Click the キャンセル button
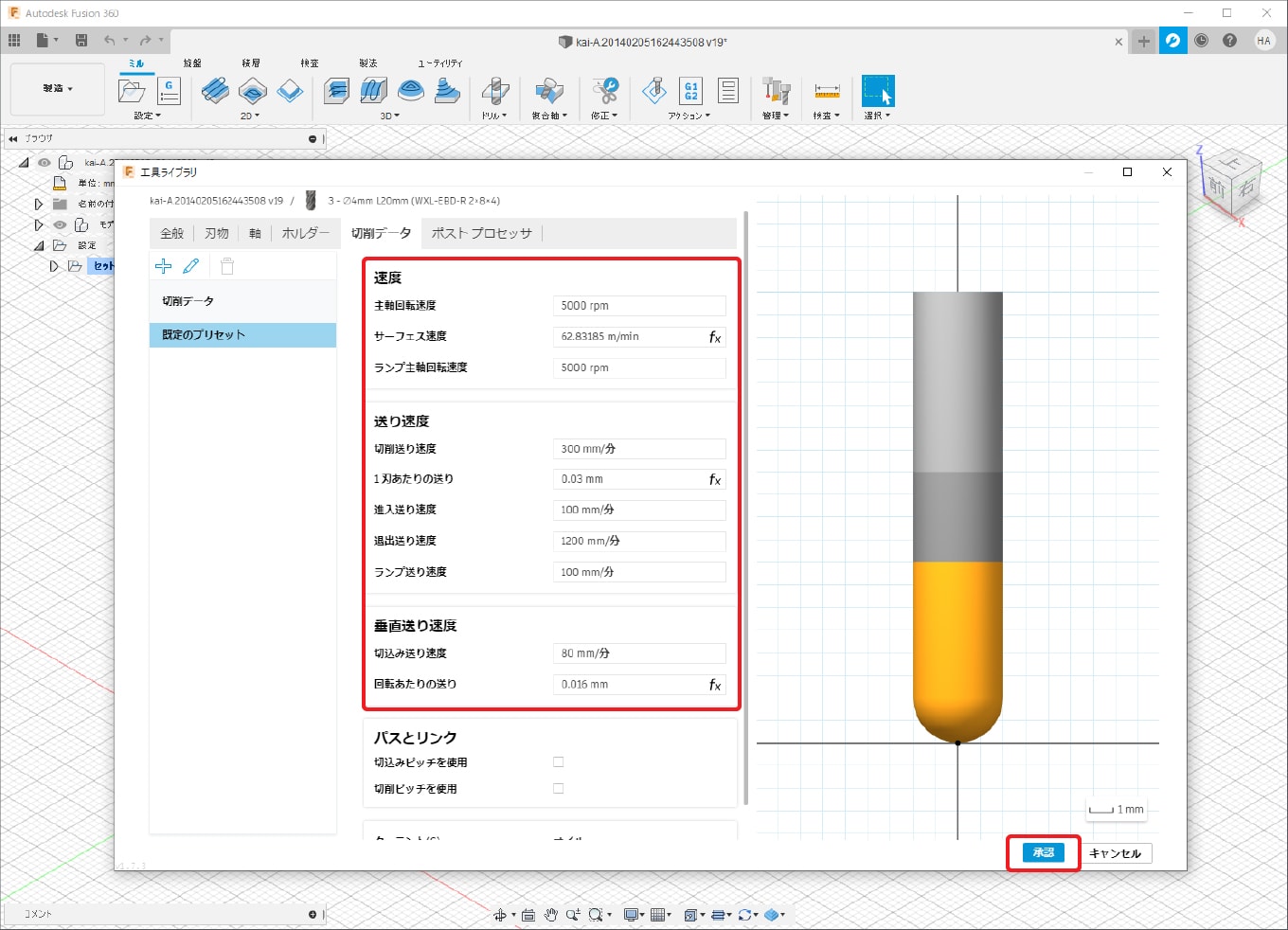 1115,853
